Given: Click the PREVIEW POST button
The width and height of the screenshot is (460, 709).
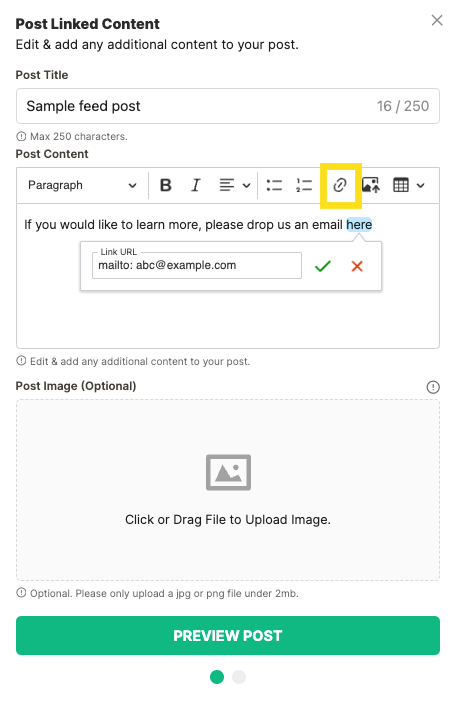Looking at the screenshot, I should 228,635.
